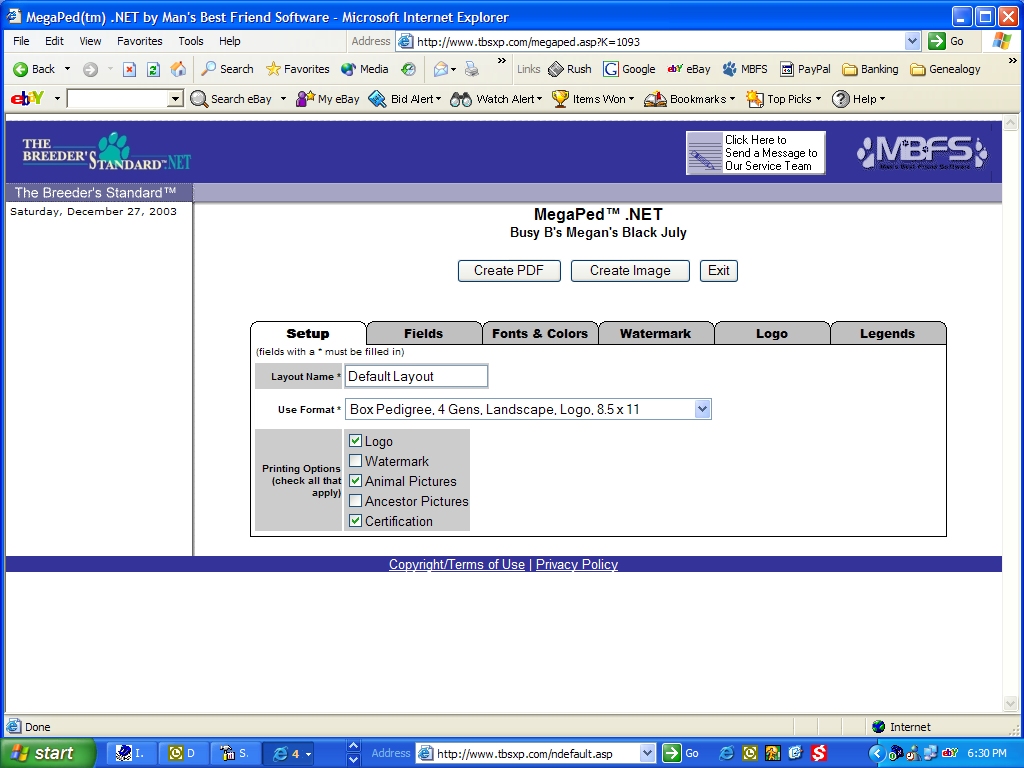
Task: Open the Mail toolbar icon
Action: tap(441, 69)
